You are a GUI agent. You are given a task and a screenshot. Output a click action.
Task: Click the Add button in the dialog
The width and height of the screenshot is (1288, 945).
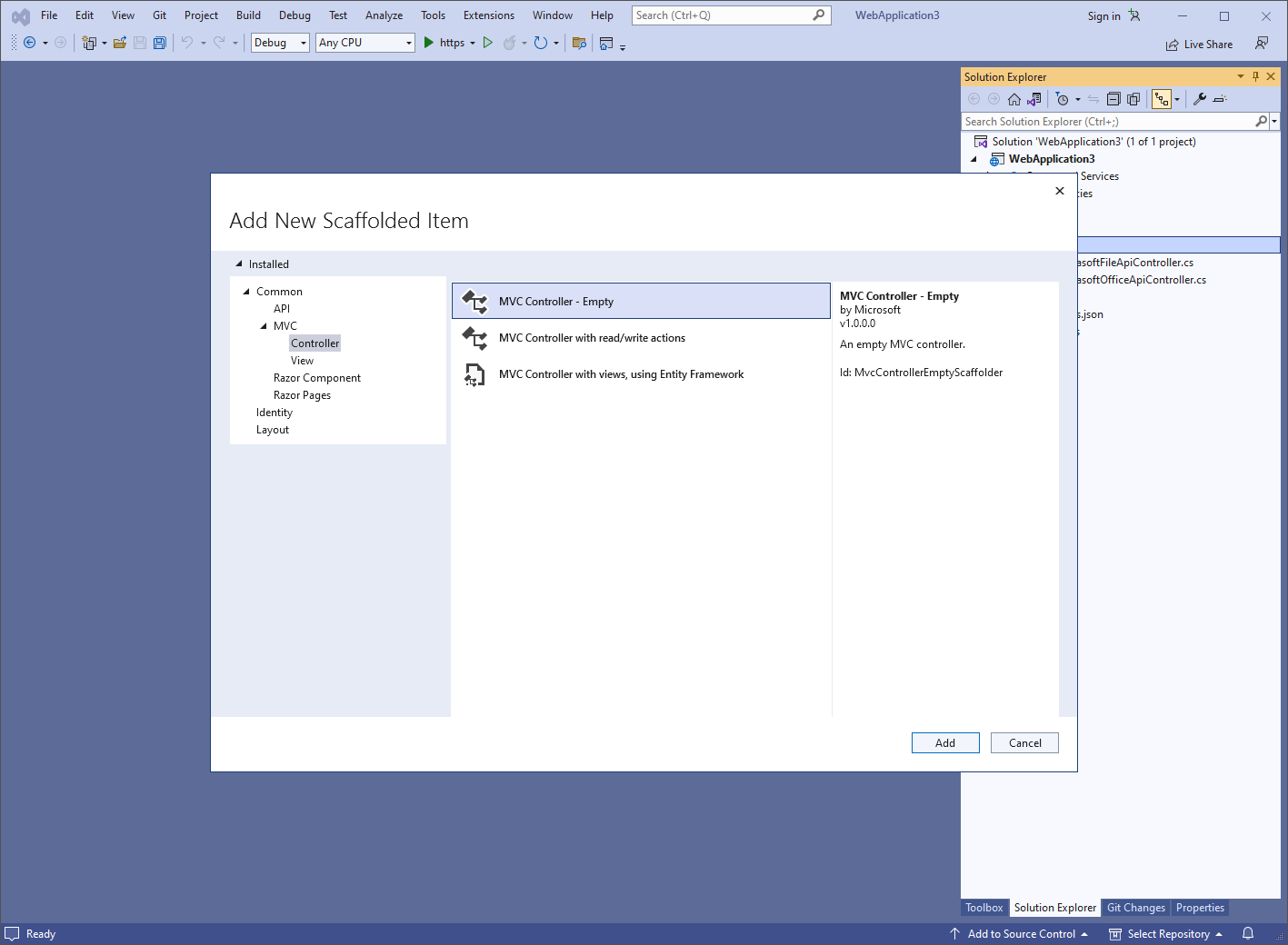[944, 743]
